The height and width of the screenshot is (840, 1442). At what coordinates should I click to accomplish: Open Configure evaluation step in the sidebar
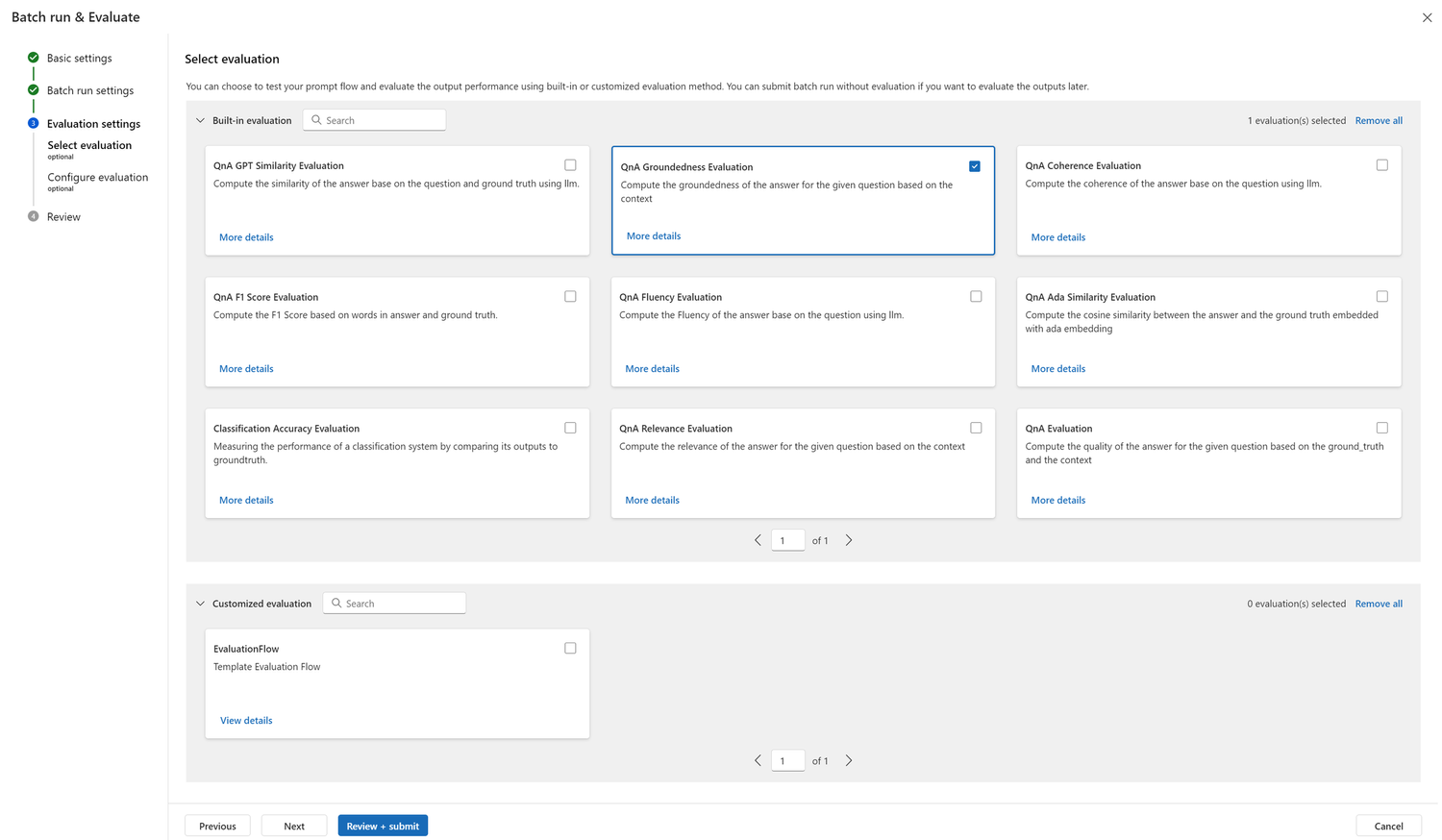click(x=98, y=177)
